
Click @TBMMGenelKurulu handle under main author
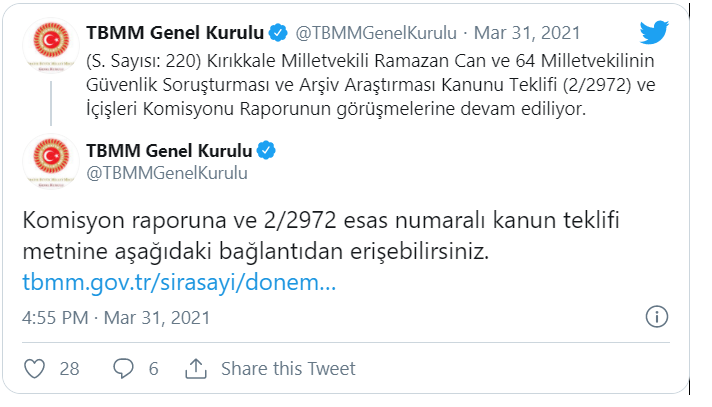pos(167,173)
